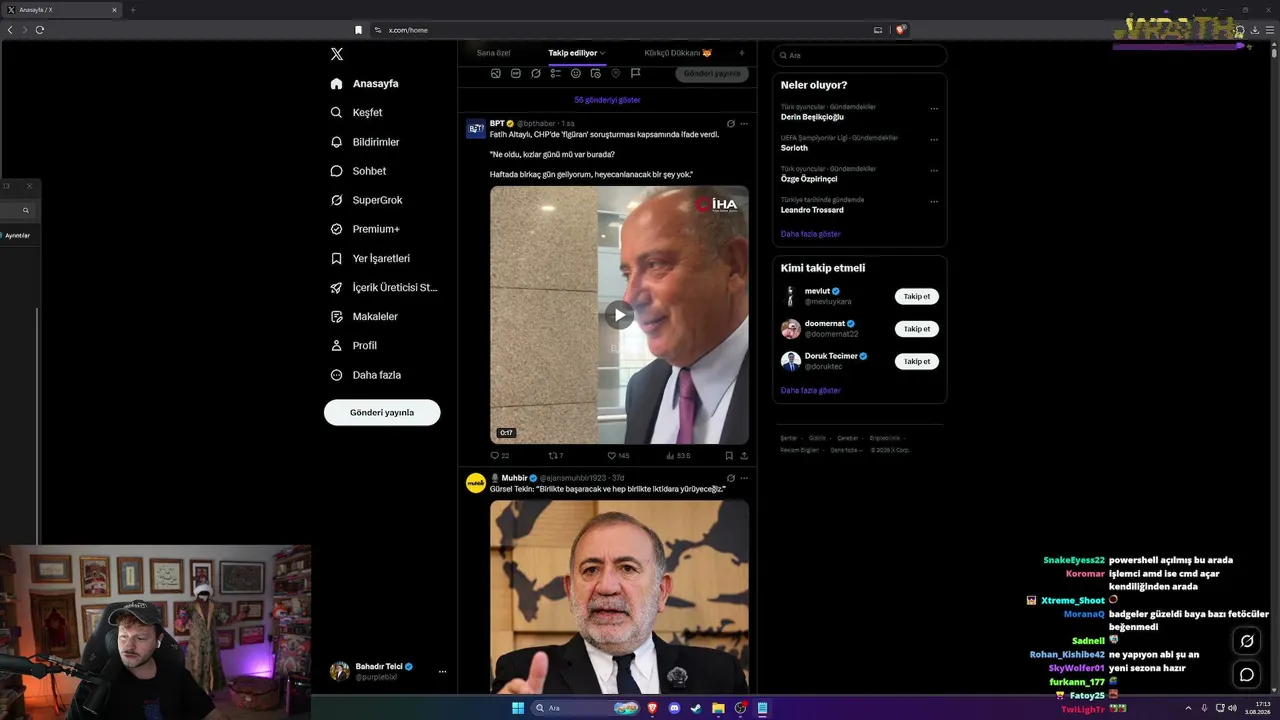Open options for Sorloth trend
The height and width of the screenshot is (720, 1280).
(934, 139)
